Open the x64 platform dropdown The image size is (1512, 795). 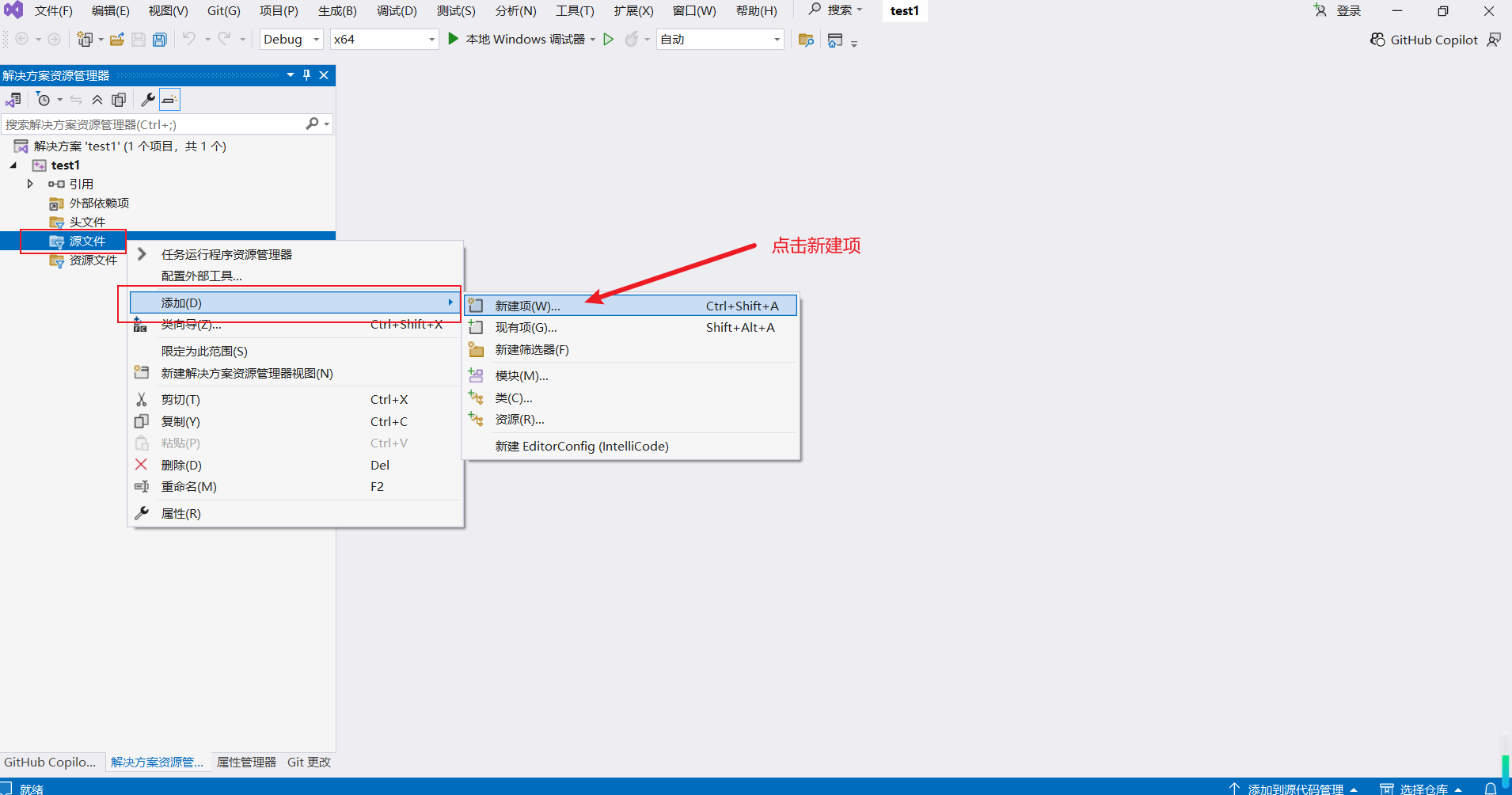click(x=385, y=40)
